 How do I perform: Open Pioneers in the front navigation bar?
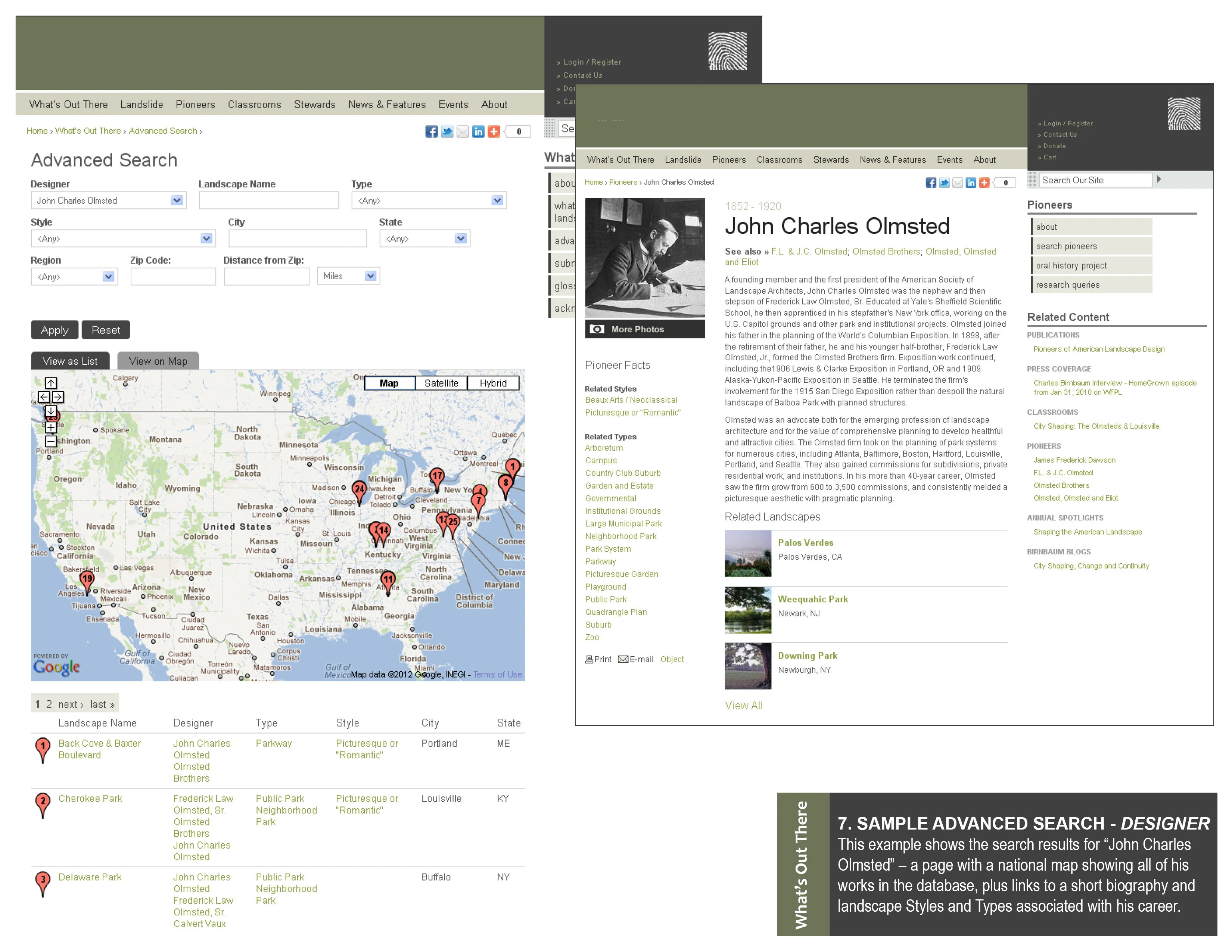729,160
